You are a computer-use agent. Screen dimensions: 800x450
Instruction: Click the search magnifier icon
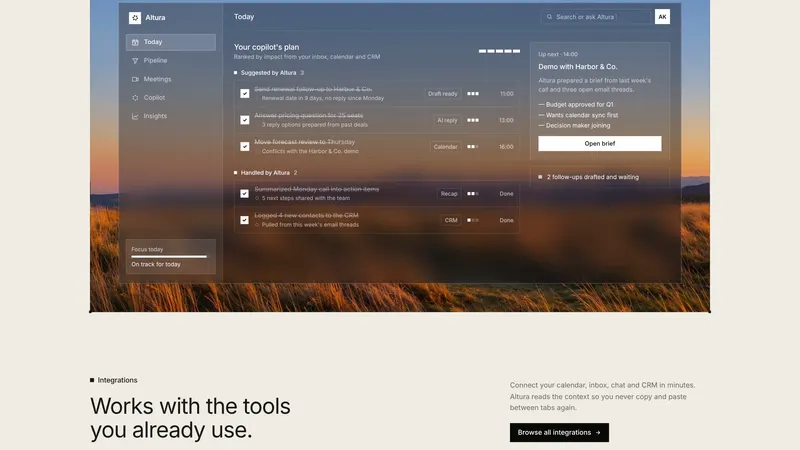click(x=549, y=17)
